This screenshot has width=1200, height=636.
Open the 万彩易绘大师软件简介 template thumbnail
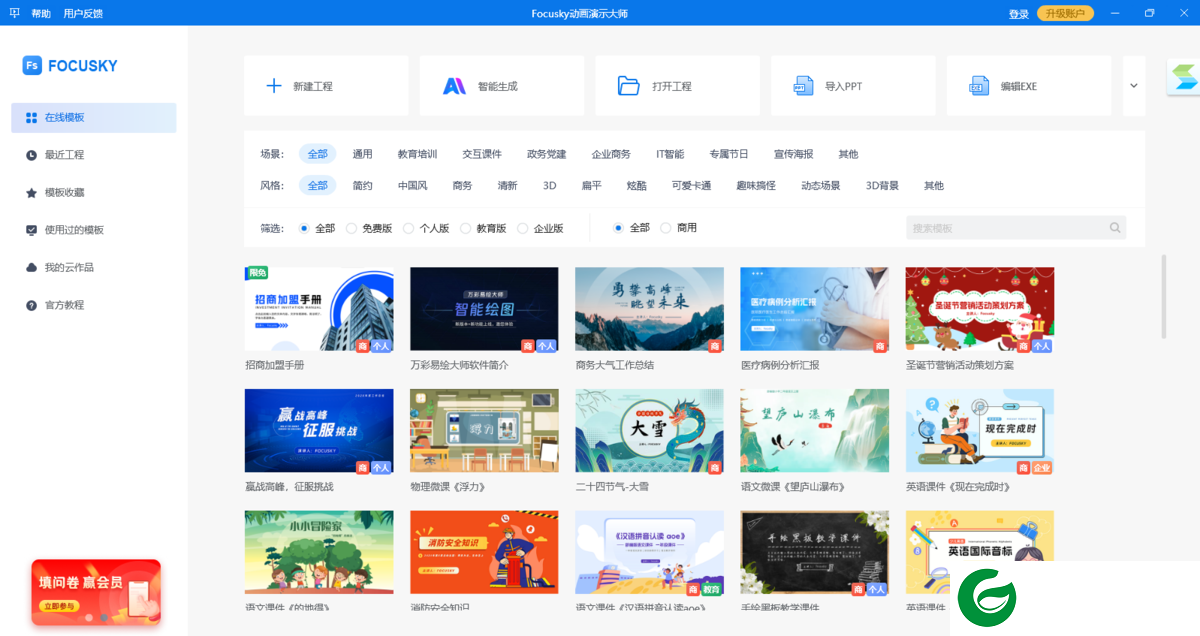pos(484,310)
